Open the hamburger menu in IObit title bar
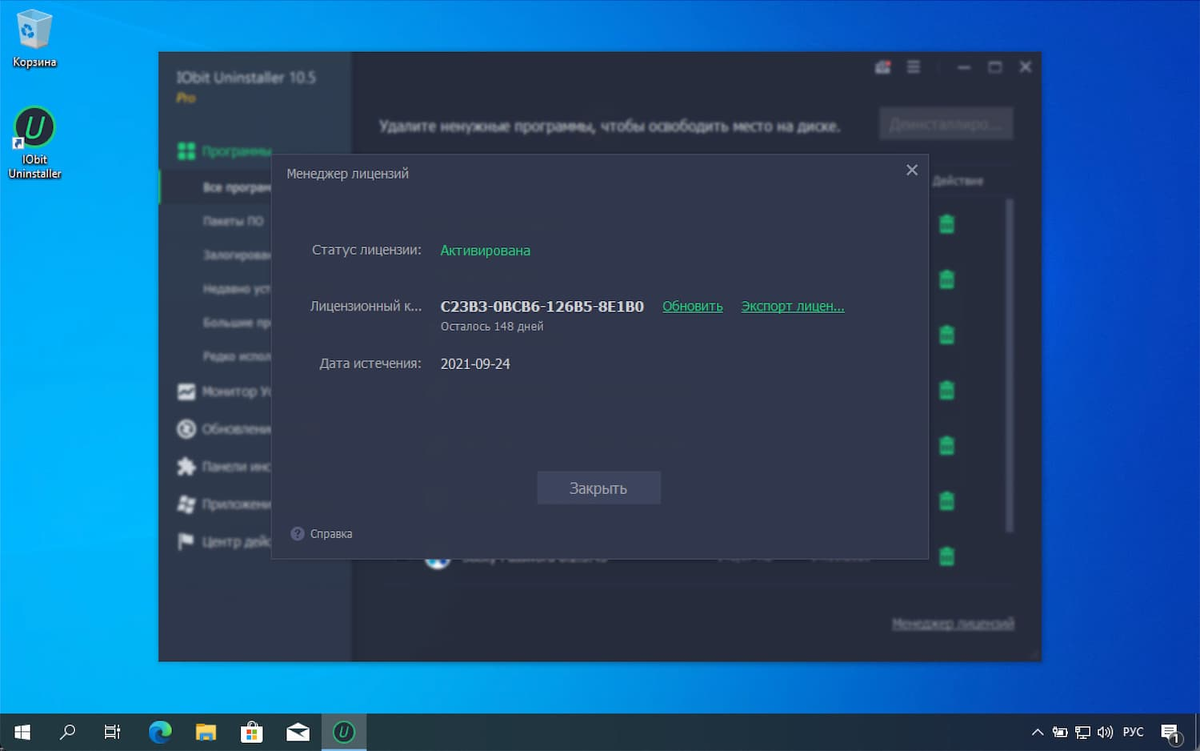The width and height of the screenshot is (1200, 751). click(x=913, y=68)
